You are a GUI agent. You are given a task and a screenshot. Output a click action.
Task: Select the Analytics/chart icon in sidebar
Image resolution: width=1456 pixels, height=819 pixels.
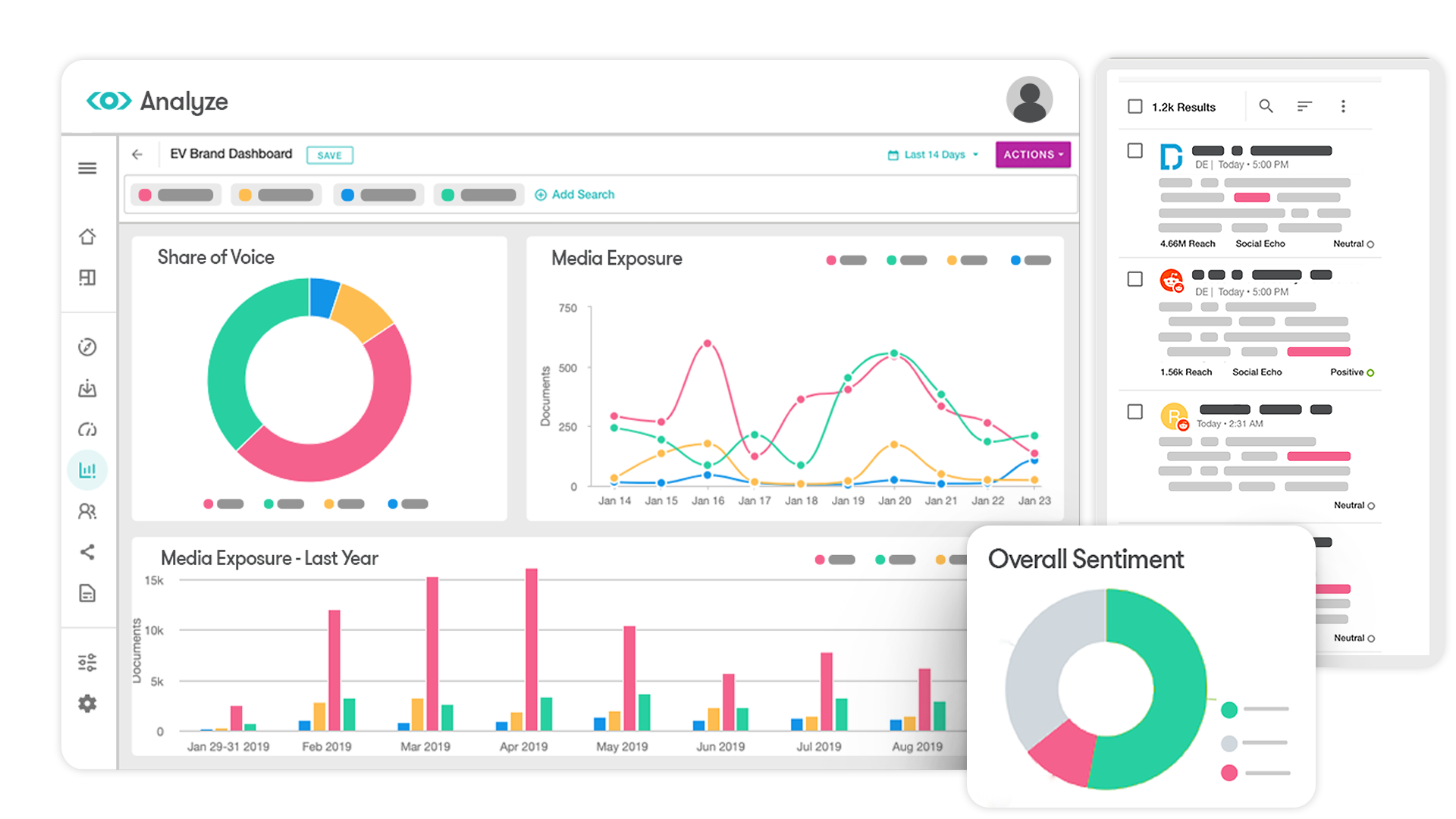pos(87,469)
